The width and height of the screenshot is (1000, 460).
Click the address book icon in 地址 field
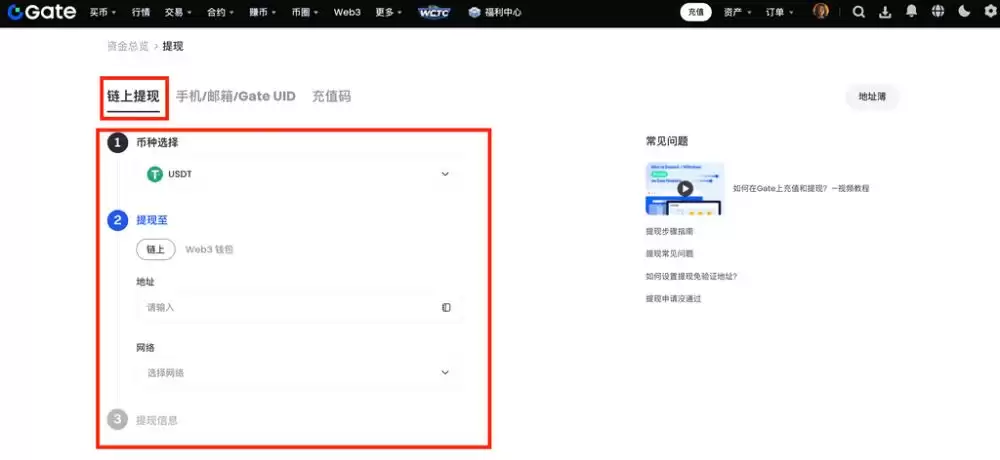pyautogui.click(x=446, y=307)
